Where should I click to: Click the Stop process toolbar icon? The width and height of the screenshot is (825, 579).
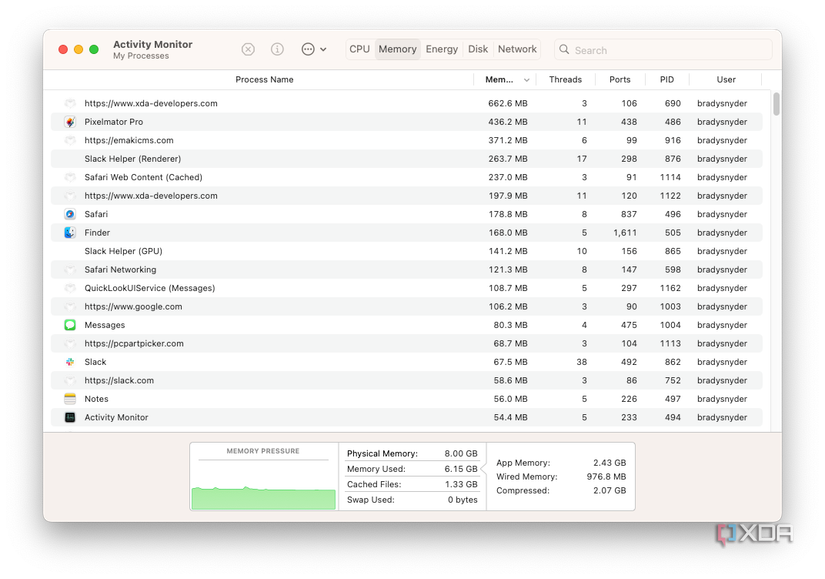[x=248, y=49]
